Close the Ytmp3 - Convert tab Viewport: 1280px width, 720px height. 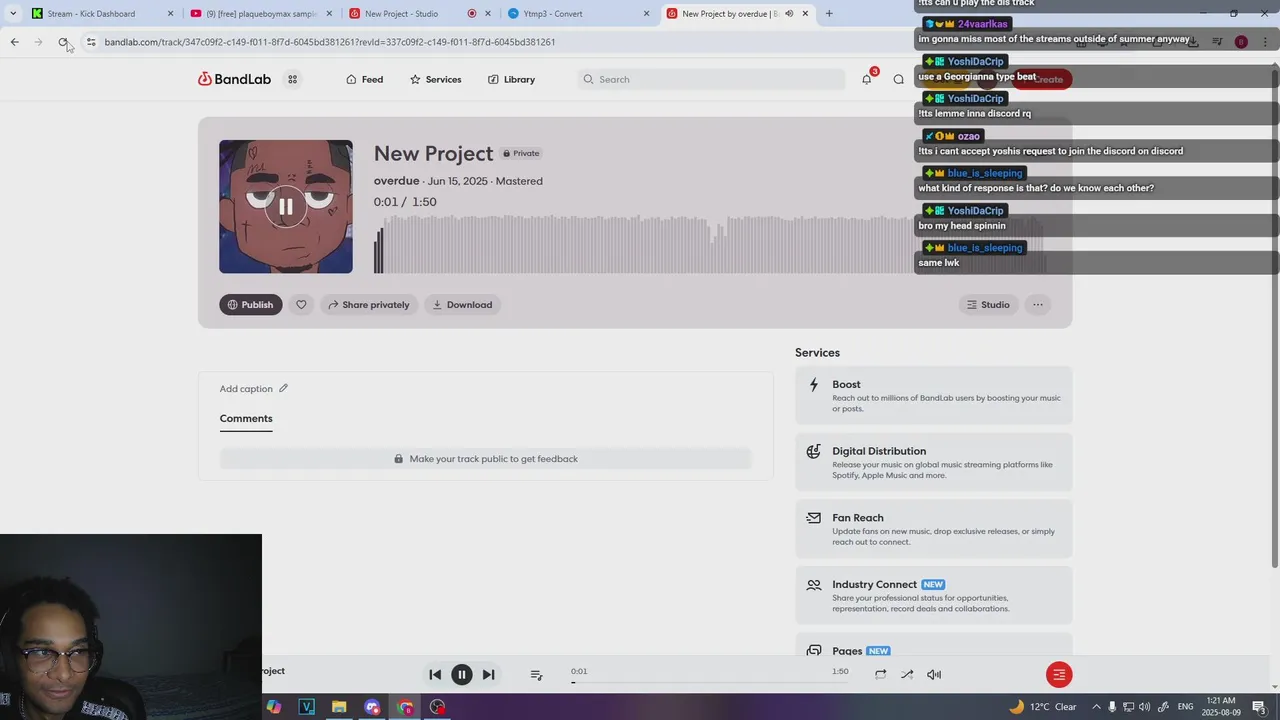646,14
